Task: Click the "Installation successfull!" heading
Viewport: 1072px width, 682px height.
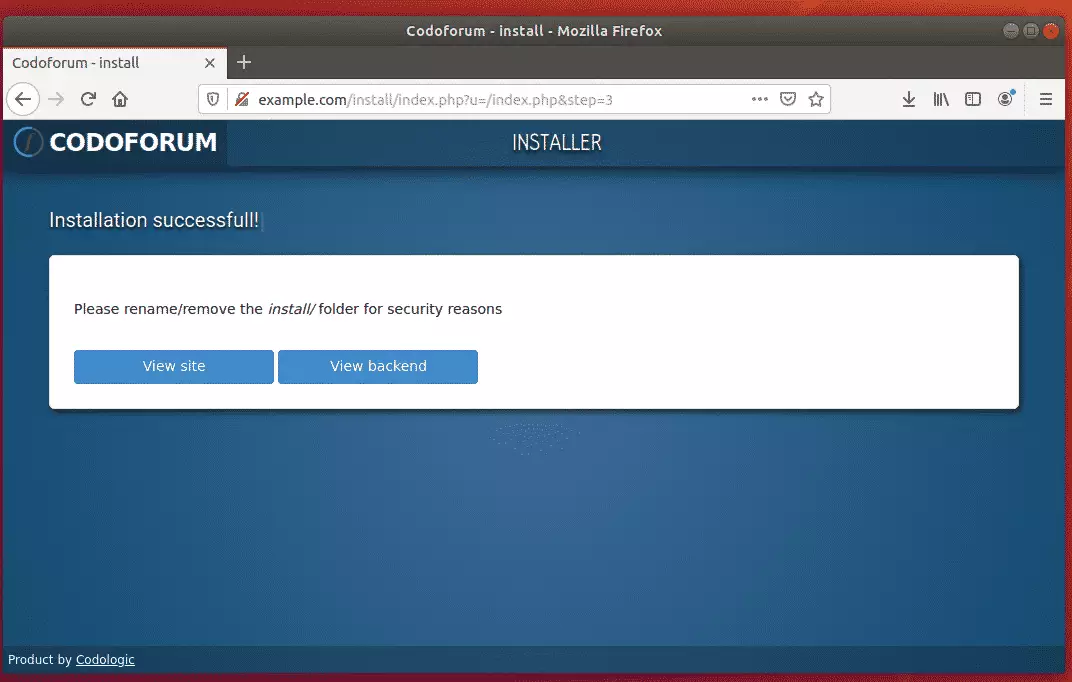Action: coord(154,220)
